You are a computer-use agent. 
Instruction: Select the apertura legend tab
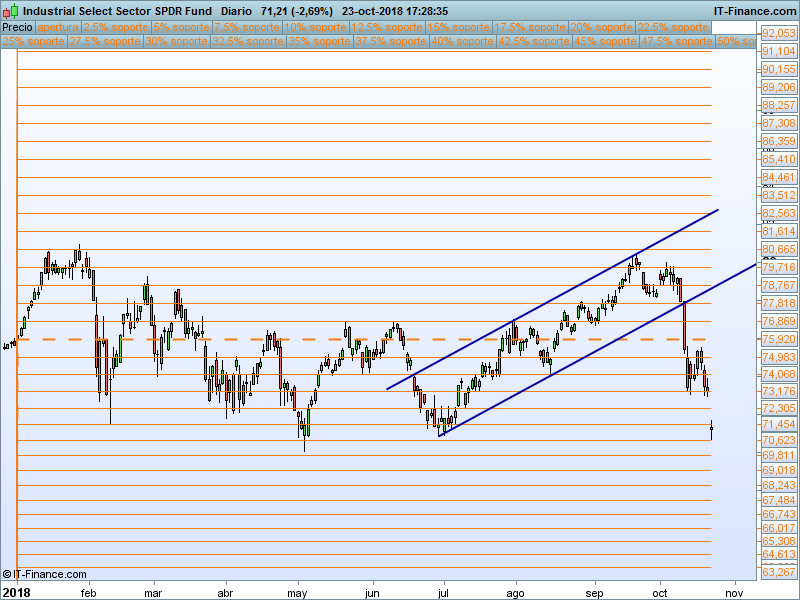(x=58, y=27)
